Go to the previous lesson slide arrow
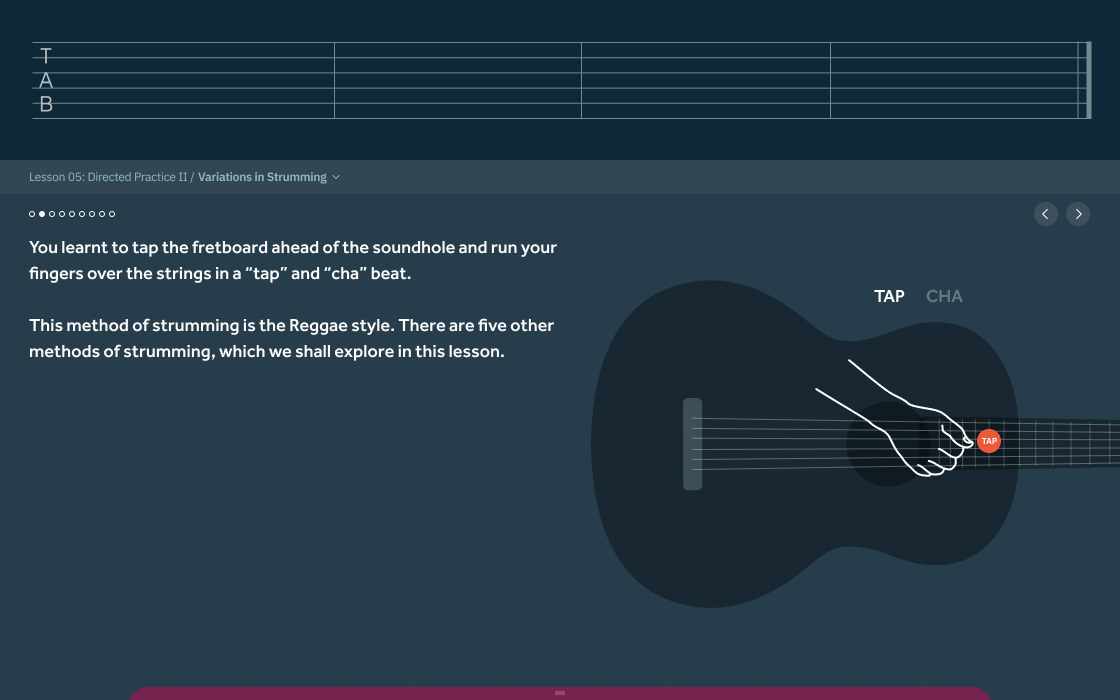Viewport: 1120px width, 700px height. (1045, 214)
